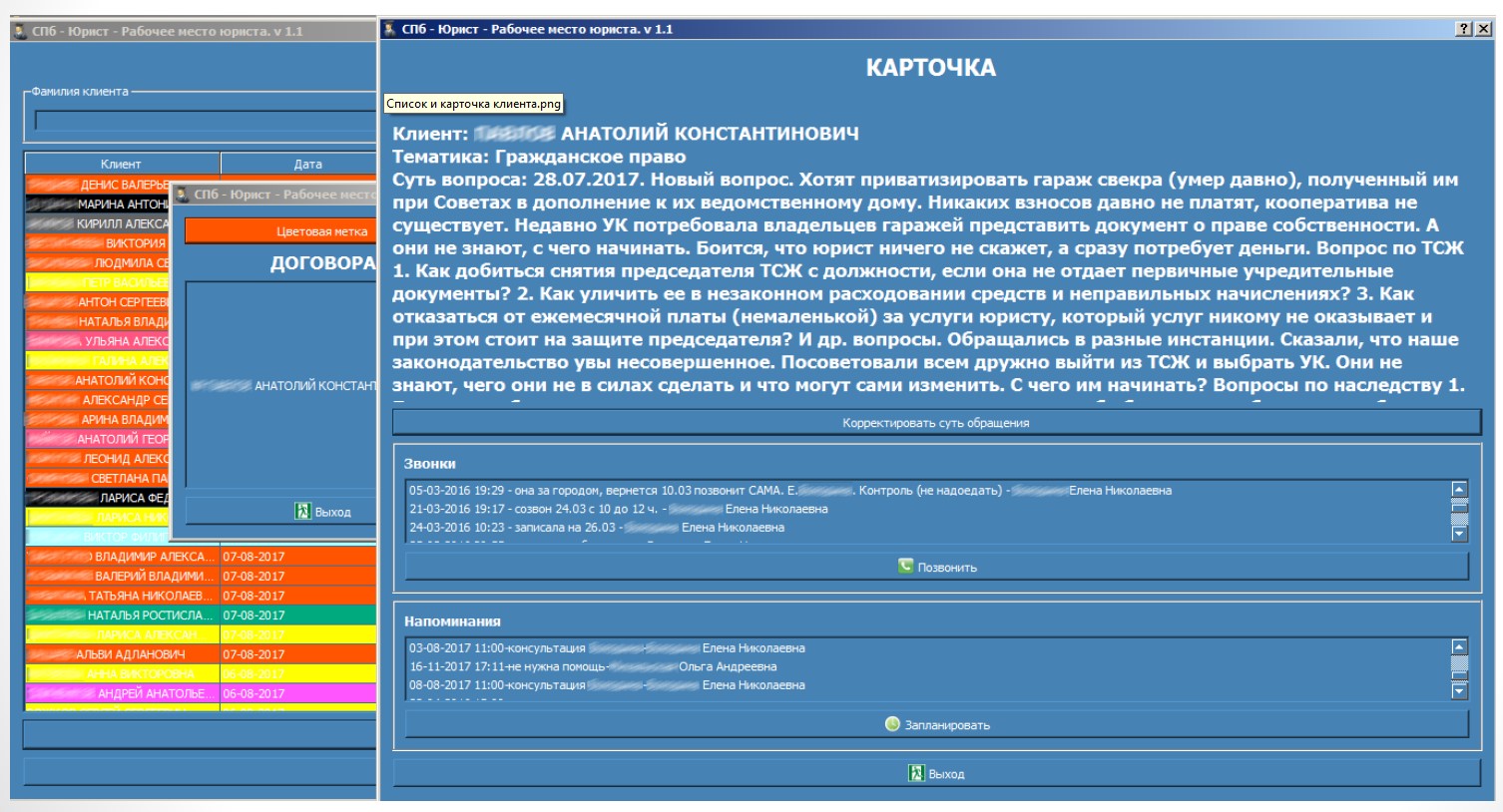This screenshot has height=812, width=1503.
Task: Click the app icon in card window title bar
Action: pyautogui.click(x=390, y=29)
